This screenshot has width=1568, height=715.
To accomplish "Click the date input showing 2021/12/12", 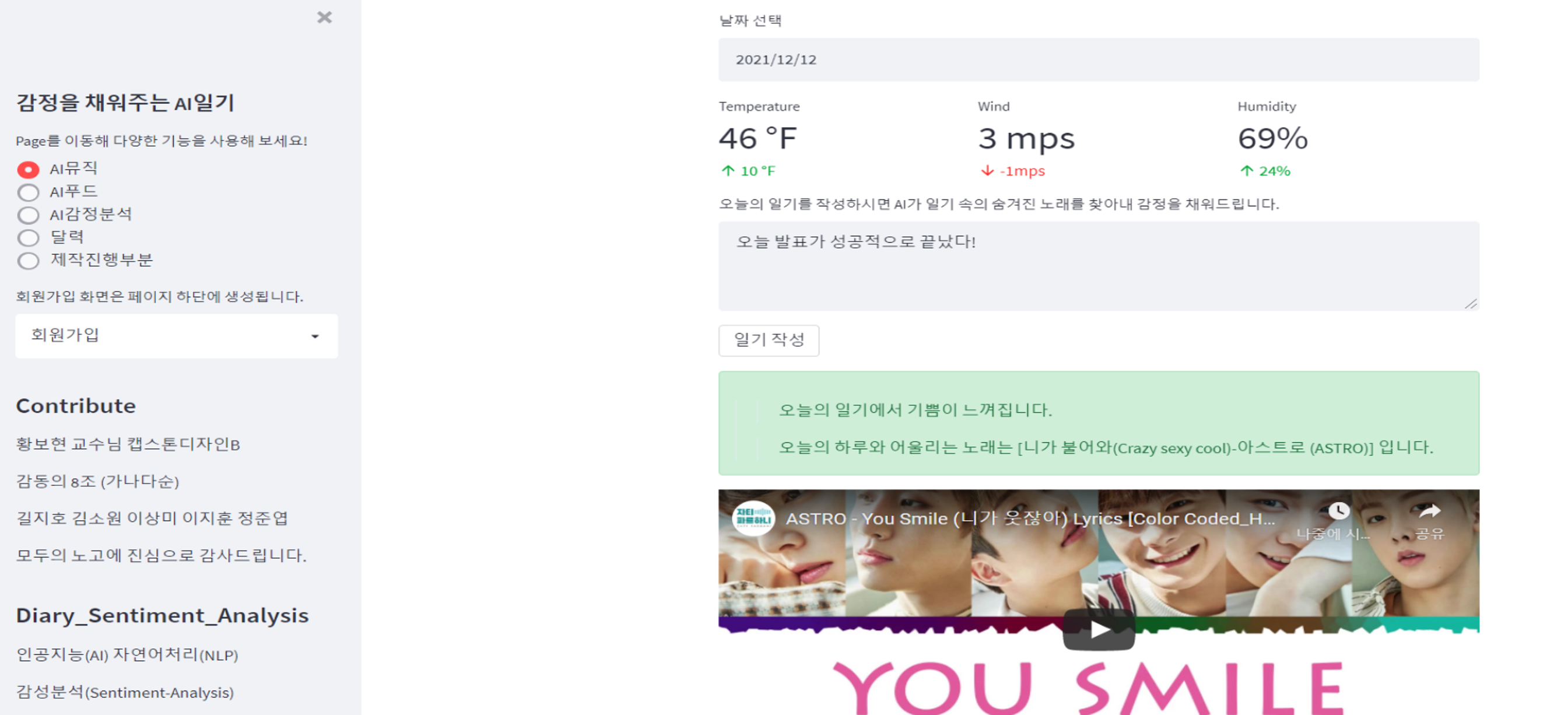I will coord(1099,59).
